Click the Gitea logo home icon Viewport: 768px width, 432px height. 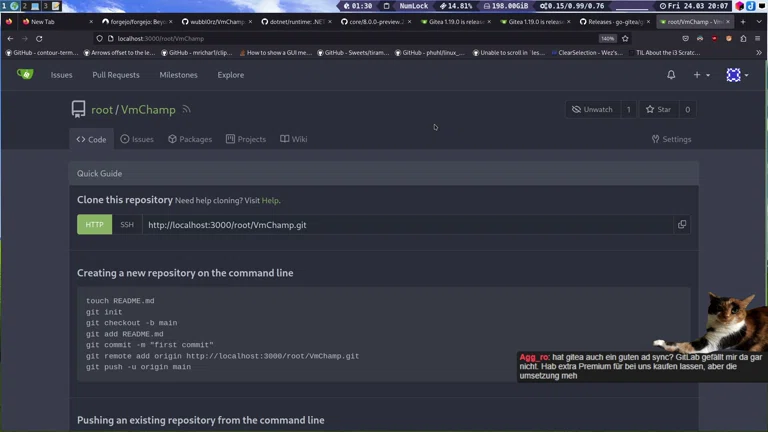(x=25, y=74)
